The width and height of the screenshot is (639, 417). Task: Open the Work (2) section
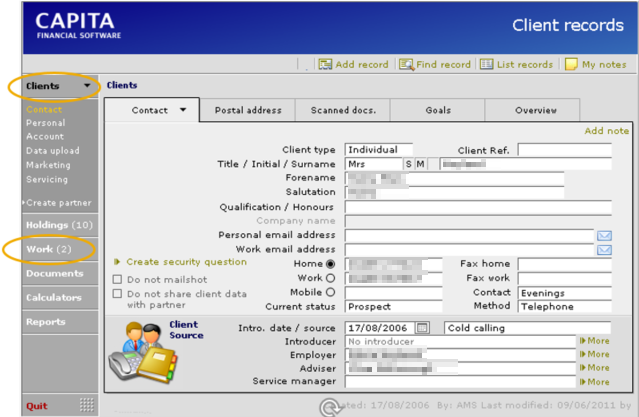60,249
